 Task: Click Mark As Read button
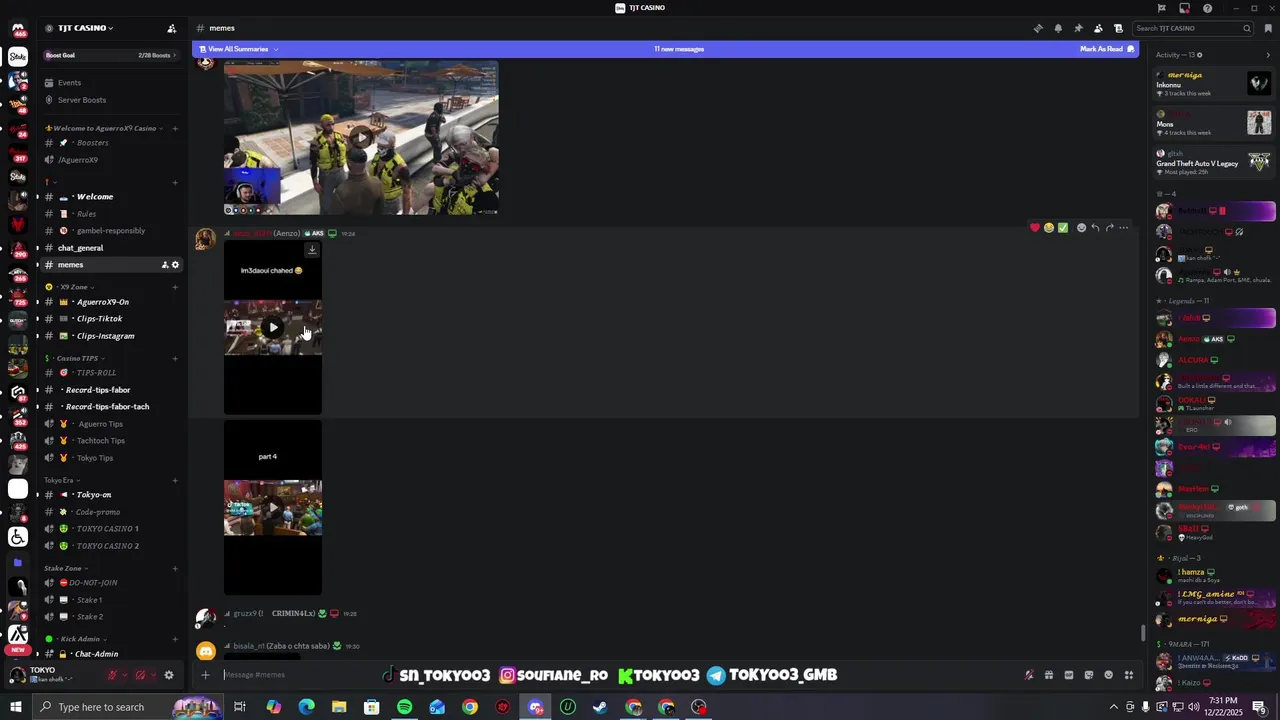[x=1107, y=49]
